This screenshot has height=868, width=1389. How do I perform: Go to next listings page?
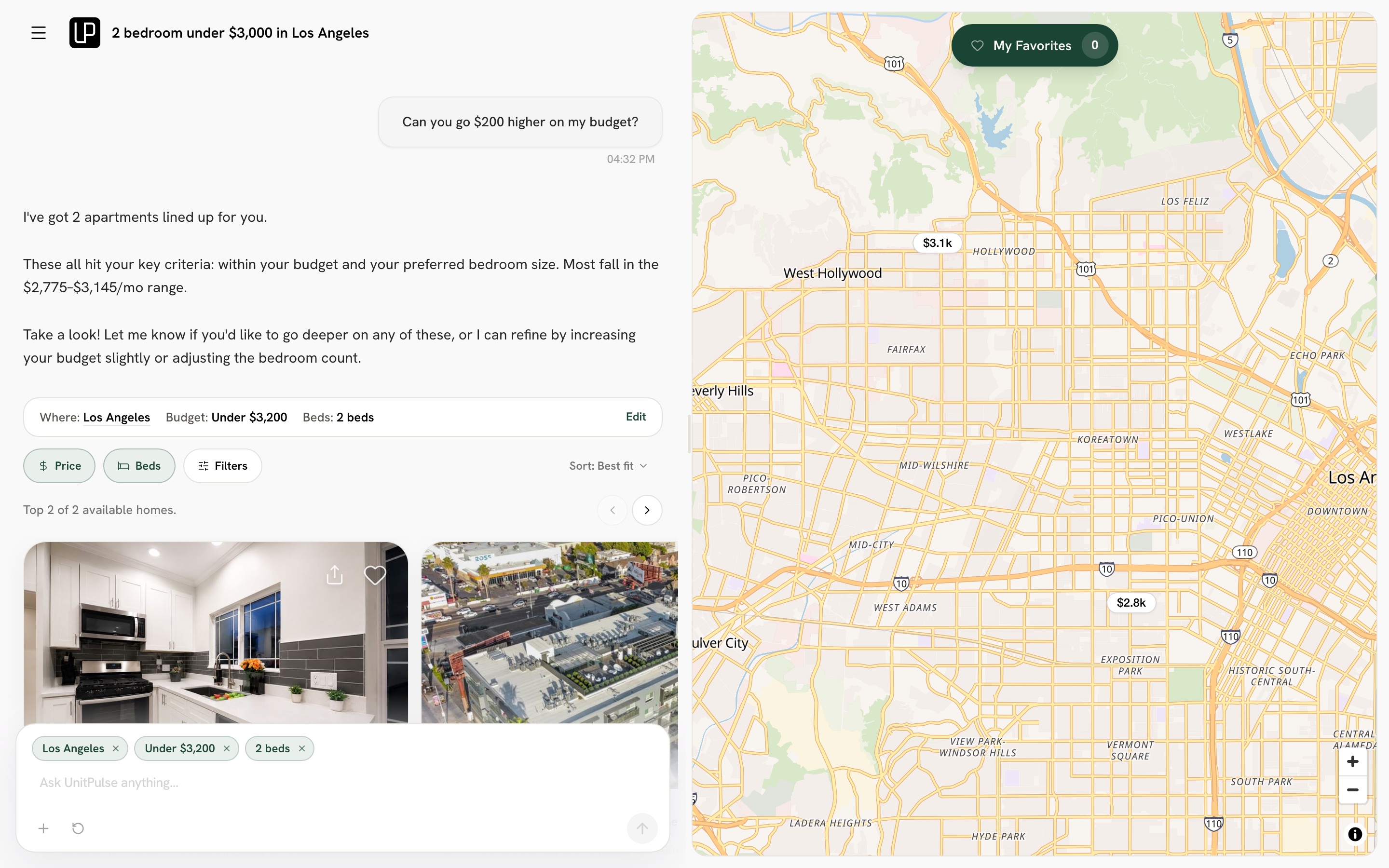(x=647, y=510)
